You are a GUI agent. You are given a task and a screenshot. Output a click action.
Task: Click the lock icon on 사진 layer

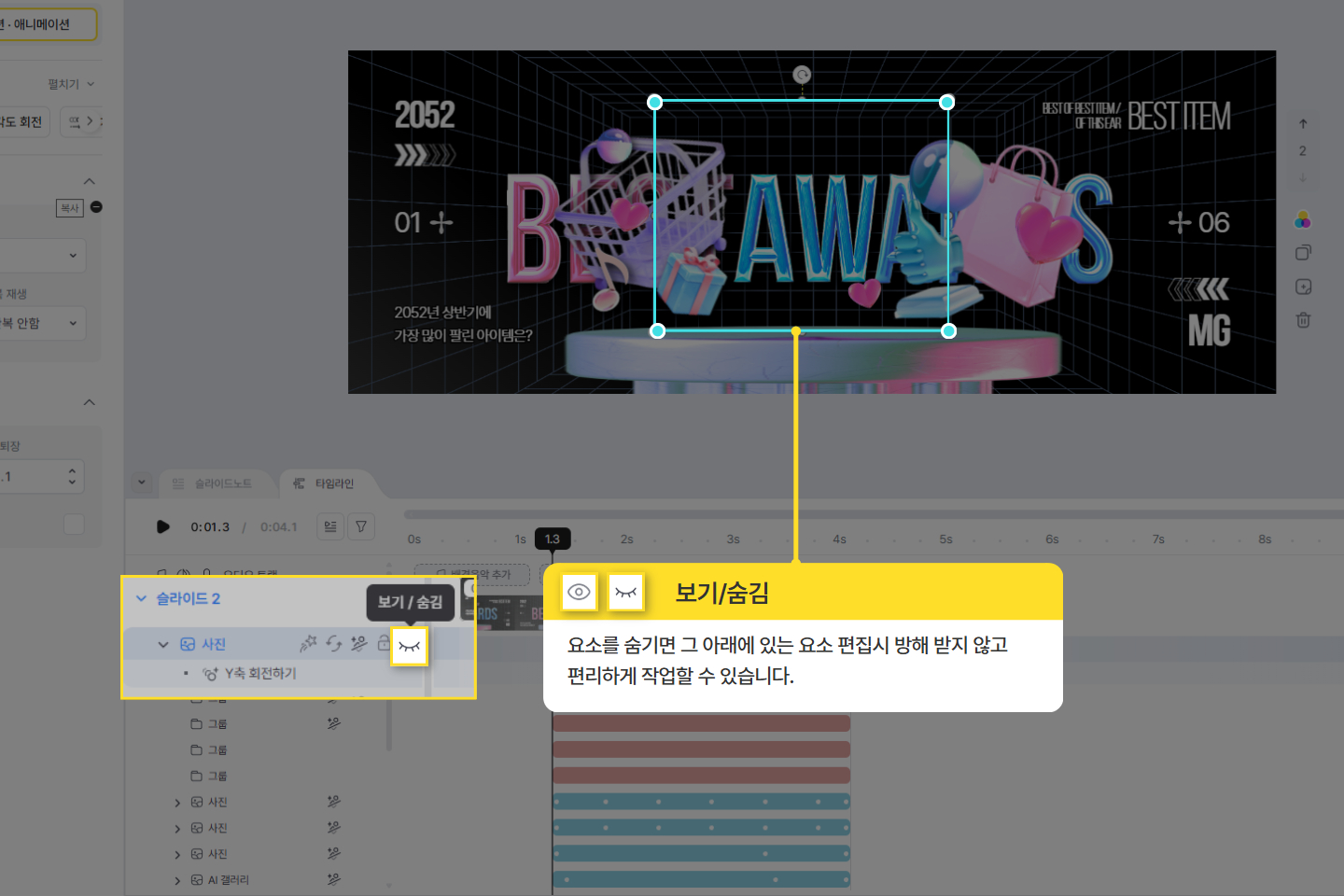384,644
